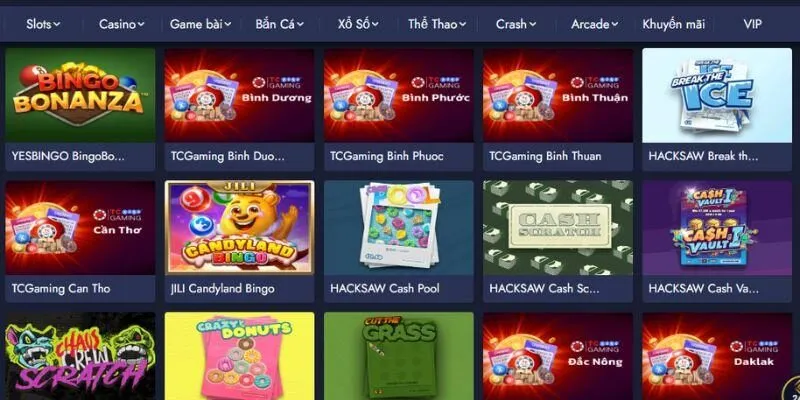The height and width of the screenshot is (400, 800).
Task: Open the Cut the Grass game image
Action: click(398, 356)
